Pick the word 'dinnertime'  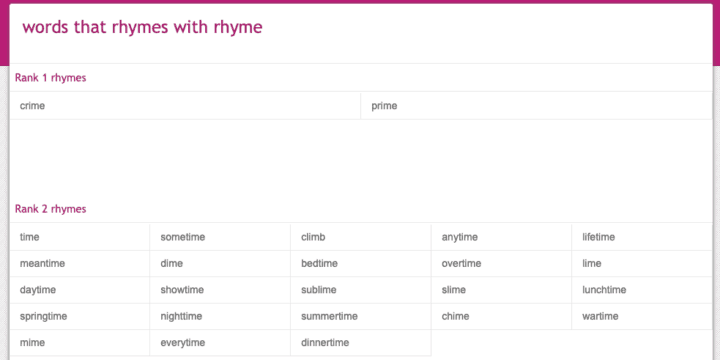325,343
